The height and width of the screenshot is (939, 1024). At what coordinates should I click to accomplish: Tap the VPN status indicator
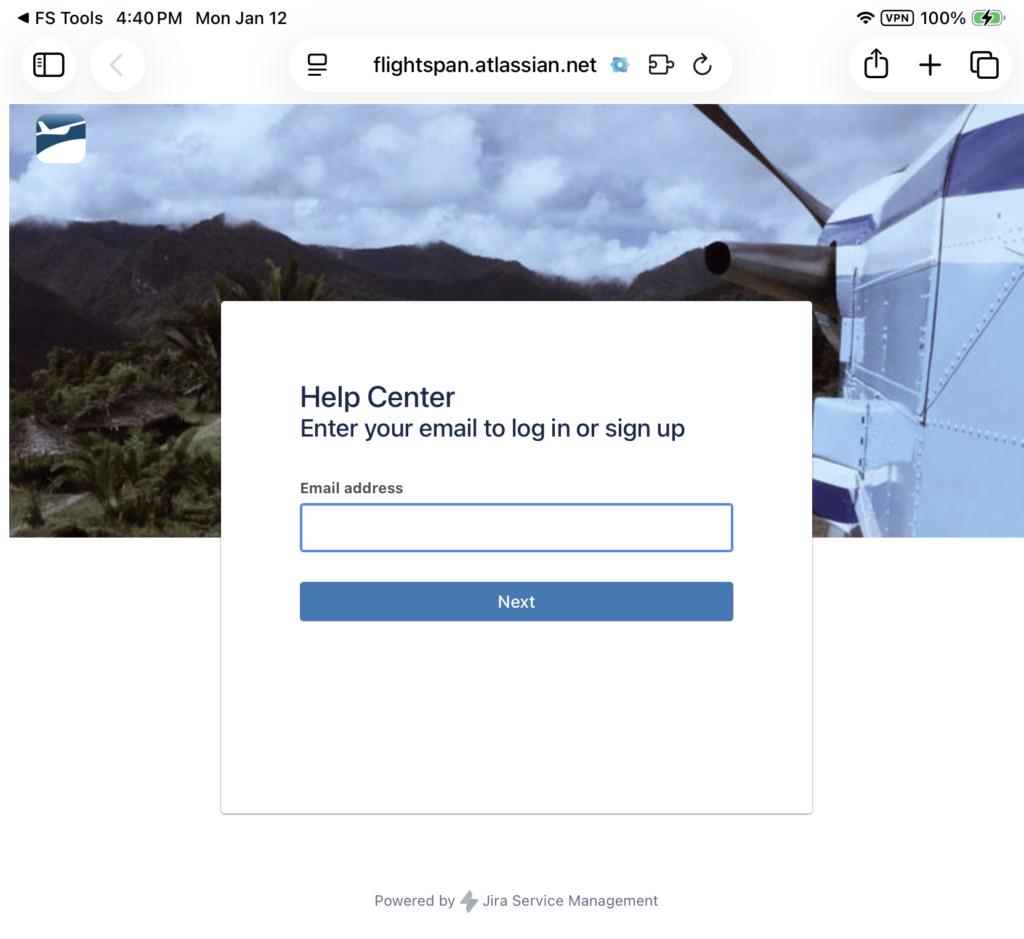897,18
